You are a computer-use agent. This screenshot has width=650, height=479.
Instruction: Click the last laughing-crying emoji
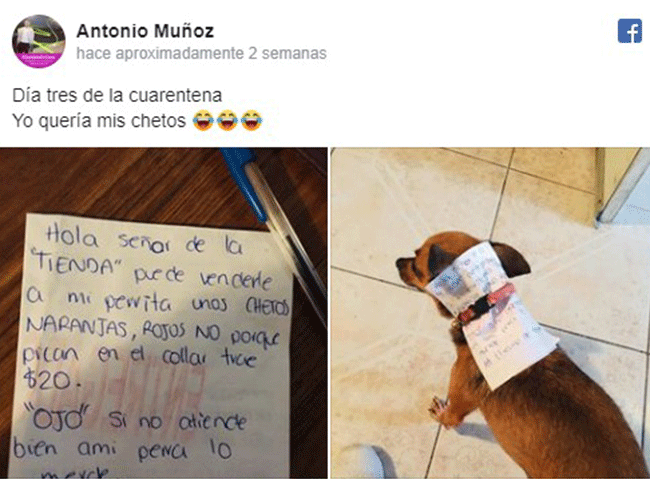(x=251, y=121)
